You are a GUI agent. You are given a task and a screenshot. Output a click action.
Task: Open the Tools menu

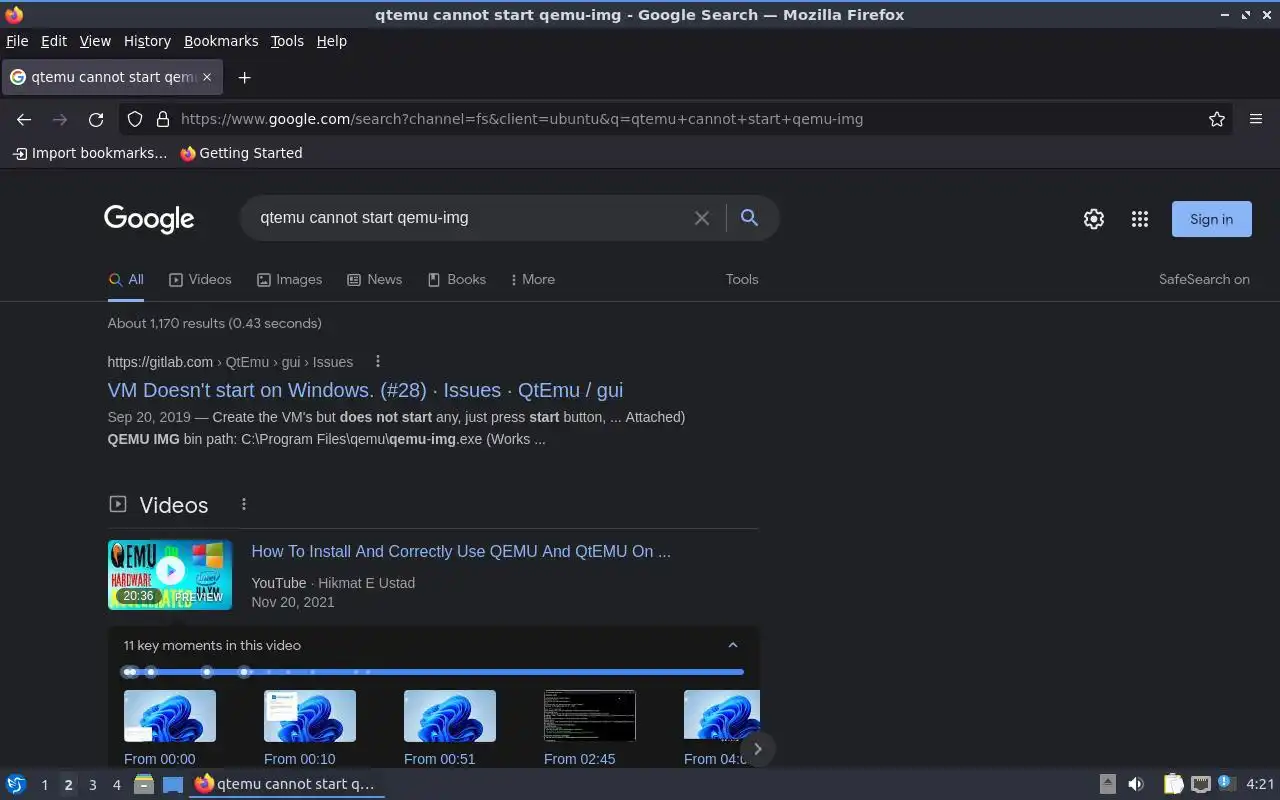tap(287, 41)
